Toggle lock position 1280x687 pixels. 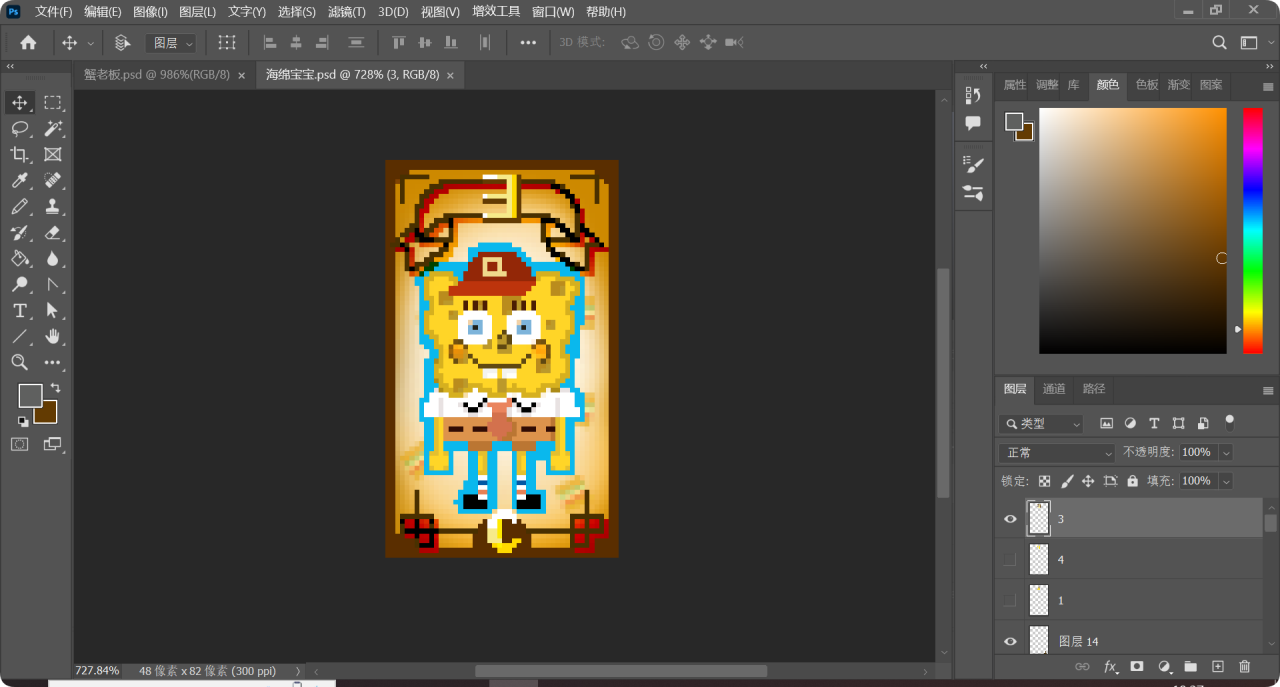[1088, 481]
